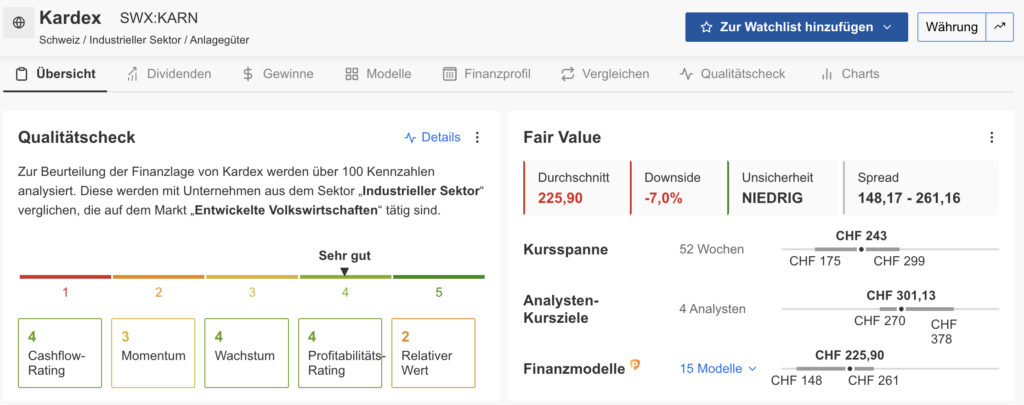Select the Relativer Wert score card
Image resolution: width=1024 pixels, height=405 pixels.
click(433, 353)
